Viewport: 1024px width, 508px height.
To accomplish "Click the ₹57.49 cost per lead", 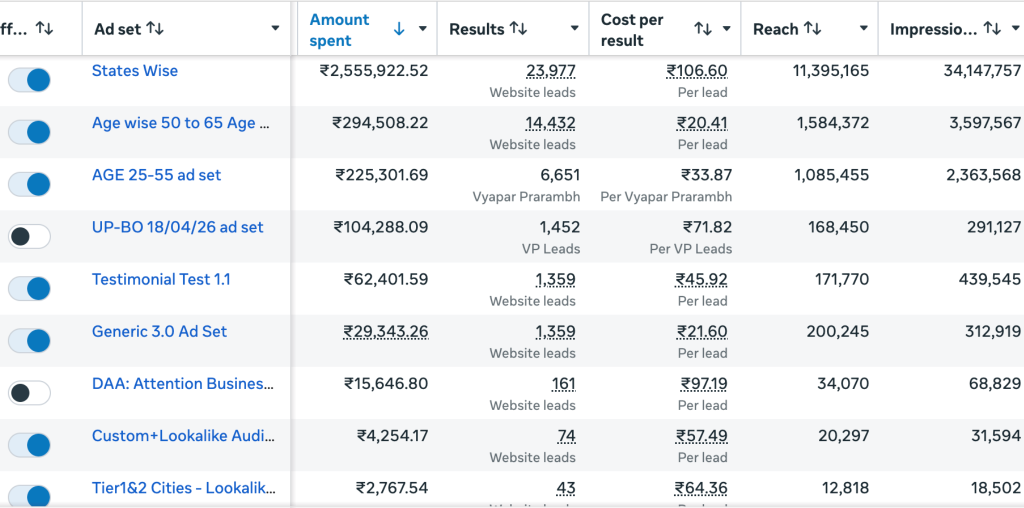I will point(701,436).
